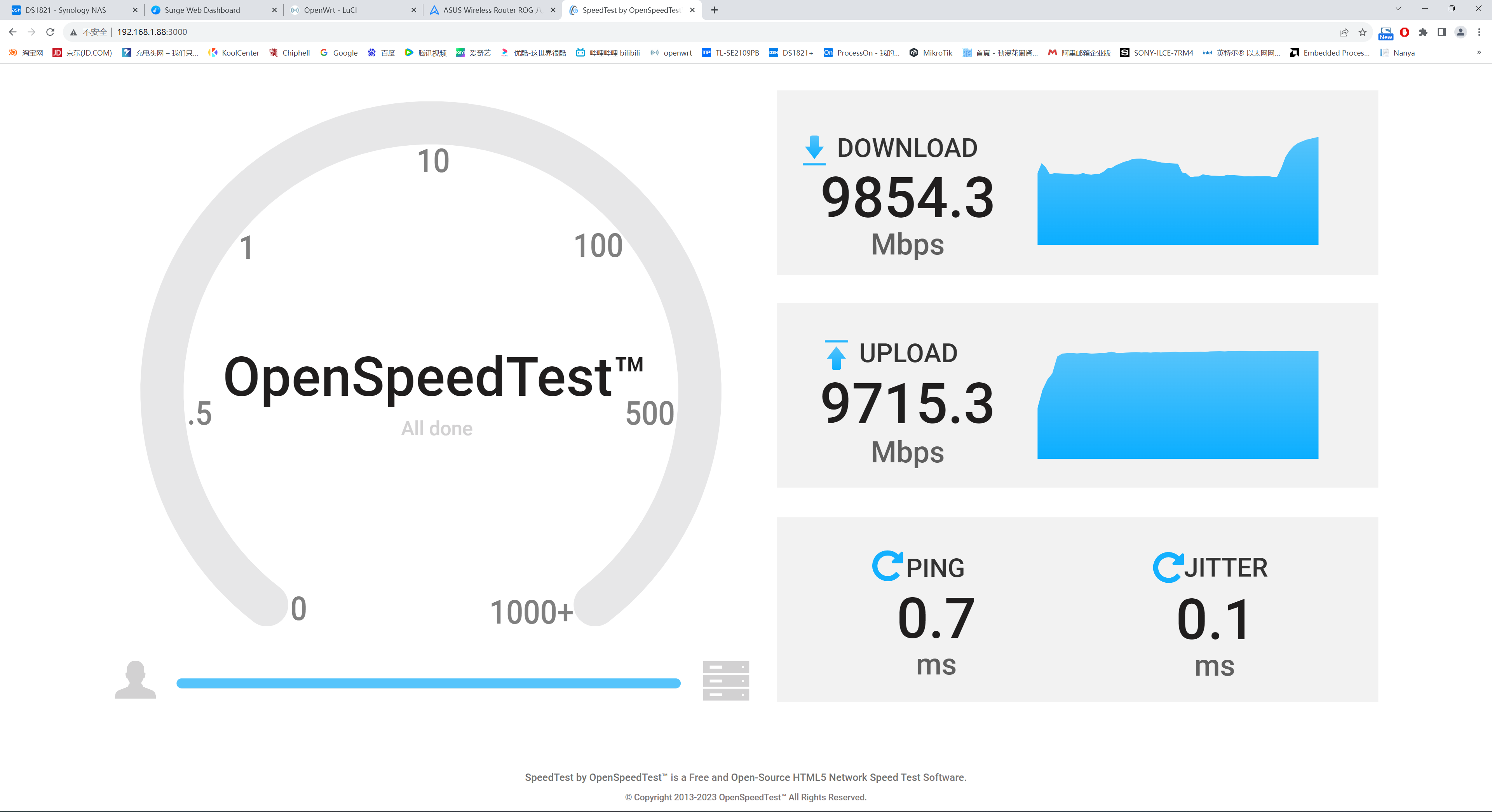
Task: Open a new tab with plus button
Action: pyautogui.click(x=714, y=10)
